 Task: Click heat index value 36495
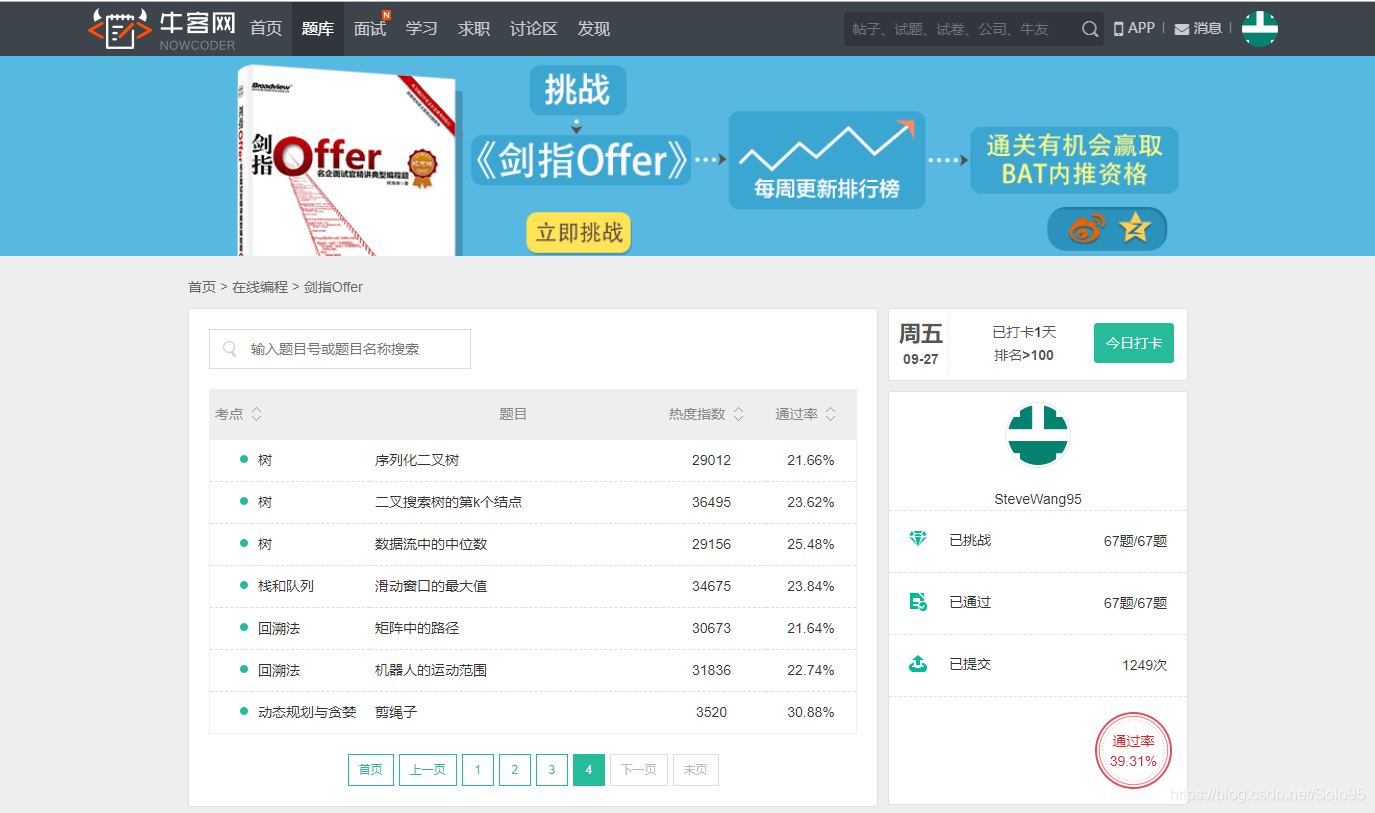point(711,502)
